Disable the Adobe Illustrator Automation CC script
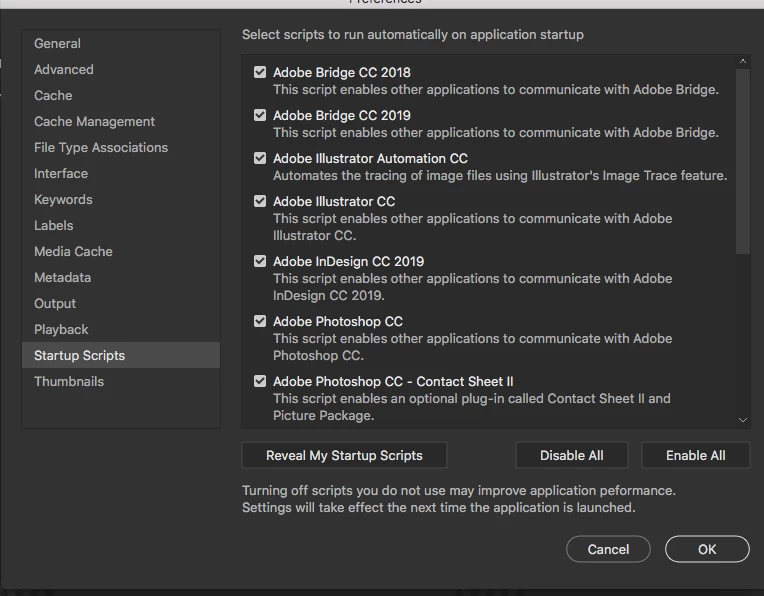Screen dimensions: 764x596 (260, 158)
